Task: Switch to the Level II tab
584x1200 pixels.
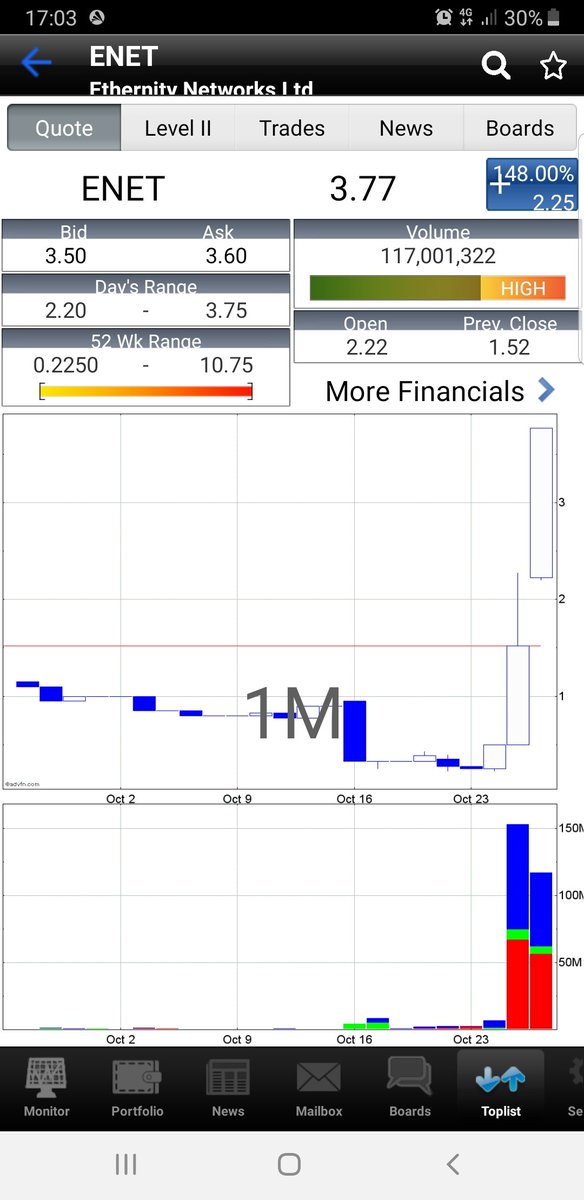Action: tap(179, 128)
